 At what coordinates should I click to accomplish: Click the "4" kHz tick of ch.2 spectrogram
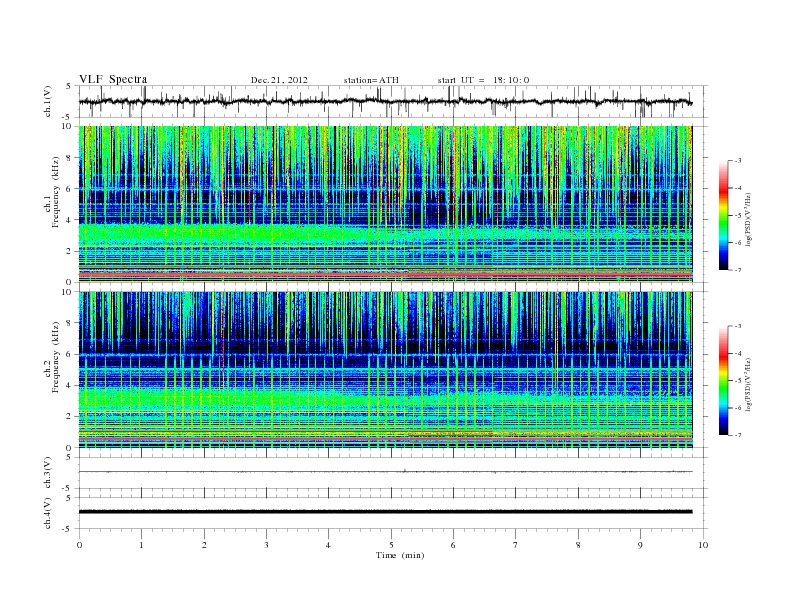click(x=69, y=385)
